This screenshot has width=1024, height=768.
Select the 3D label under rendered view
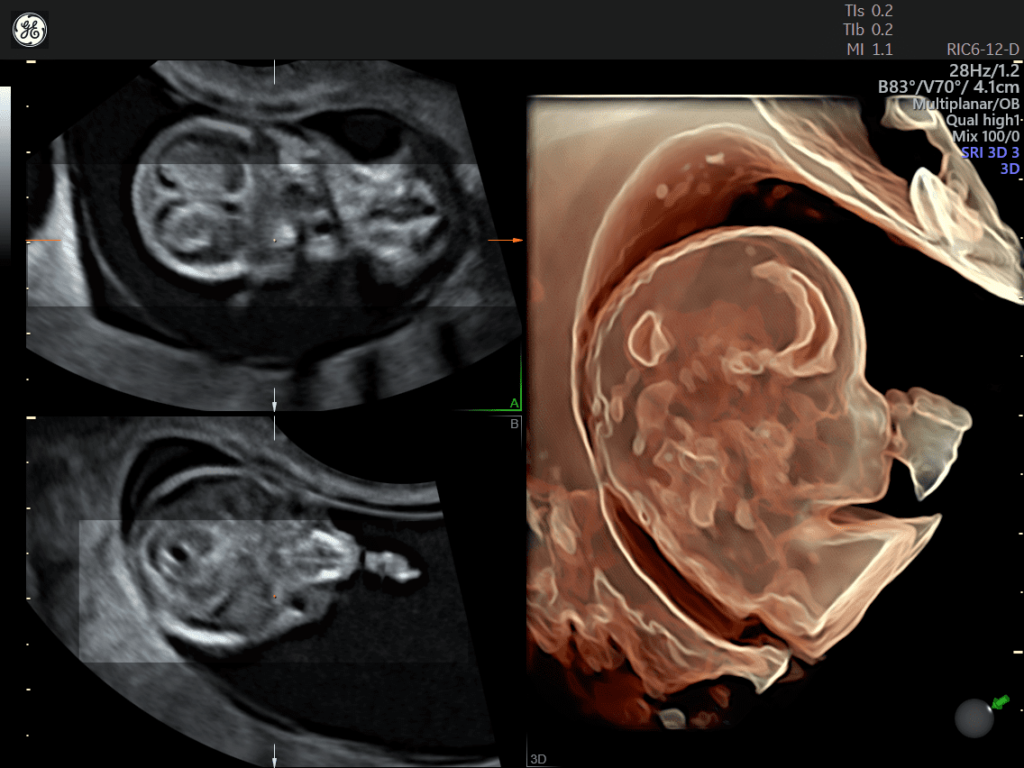537,759
